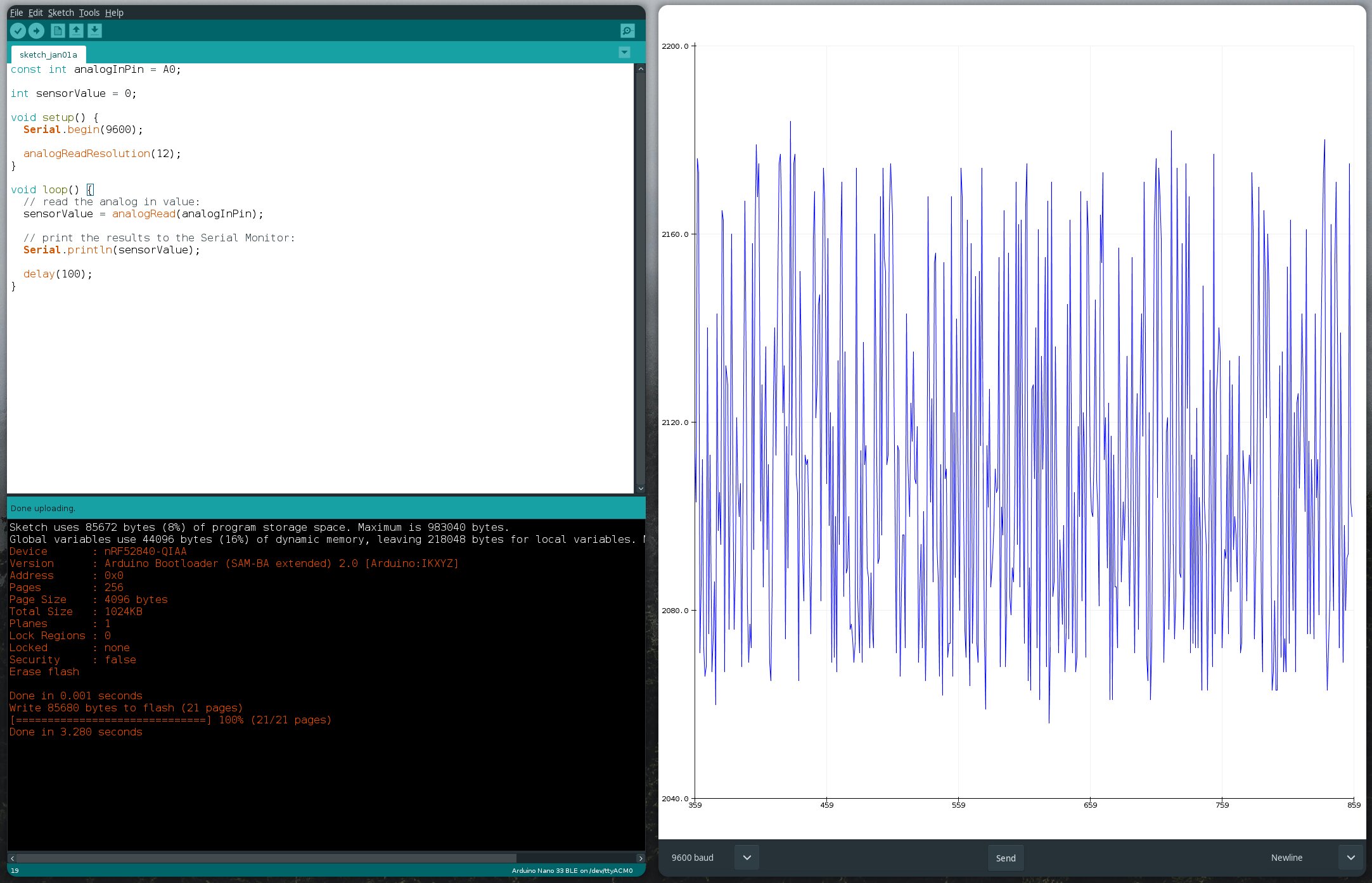Expand the Newline line-ending dropdown
The image size is (1372, 883).
[x=1350, y=858]
